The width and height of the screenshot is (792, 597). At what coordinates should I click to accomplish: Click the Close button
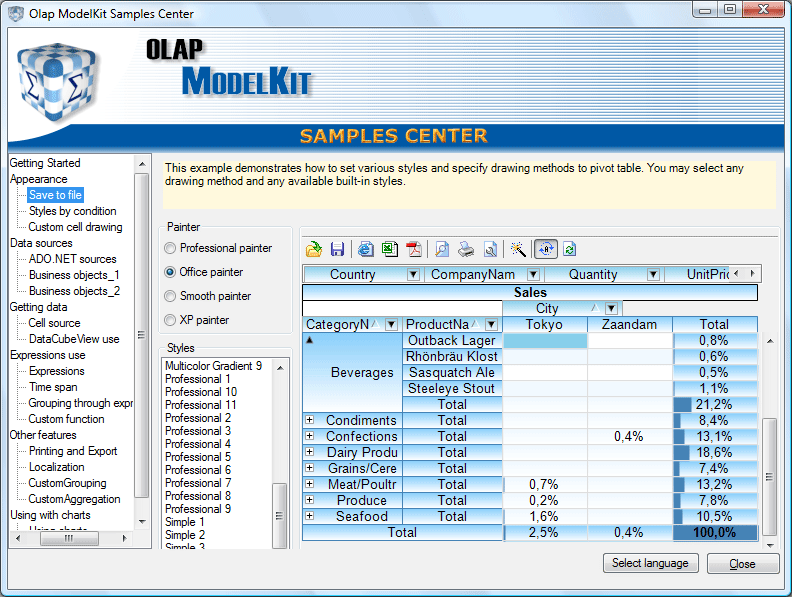point(742,564)
